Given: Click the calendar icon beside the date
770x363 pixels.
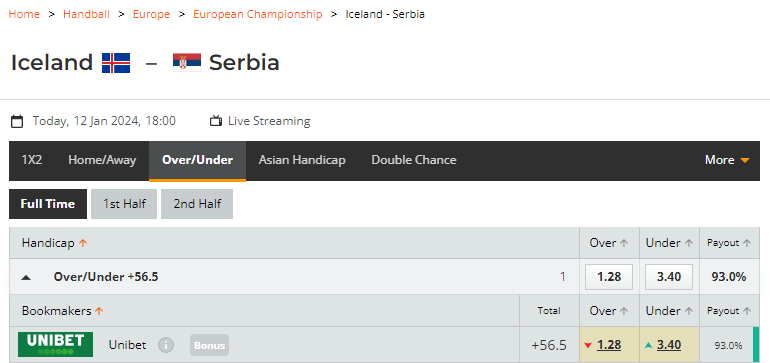Looking at the screenshot, I should point(17,121).
